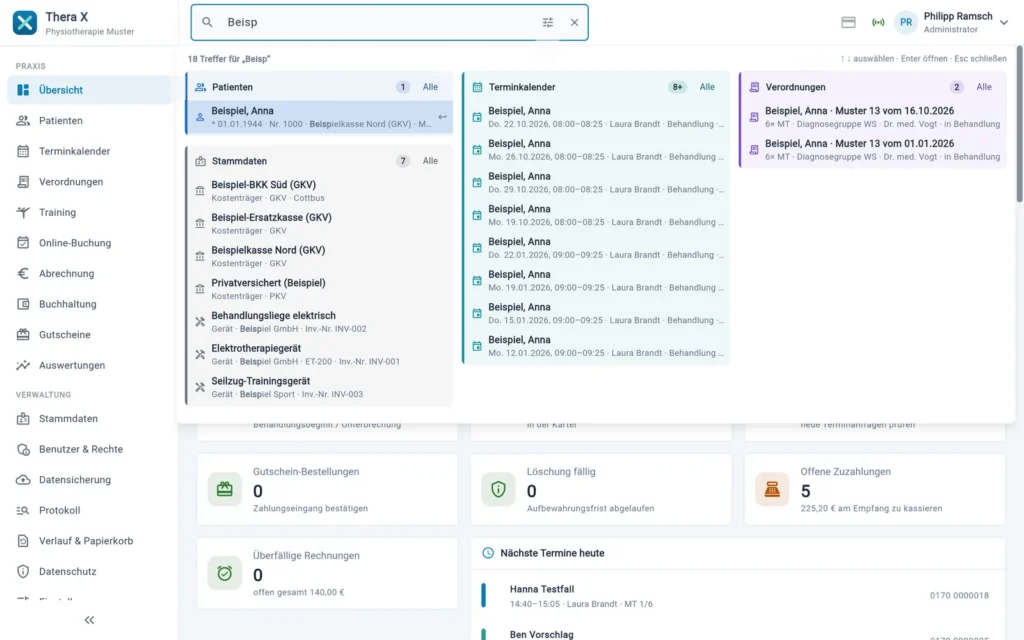Select Privatversichert (Beispiel) result
Screen dimensions: 1024x640
(320, 289)
